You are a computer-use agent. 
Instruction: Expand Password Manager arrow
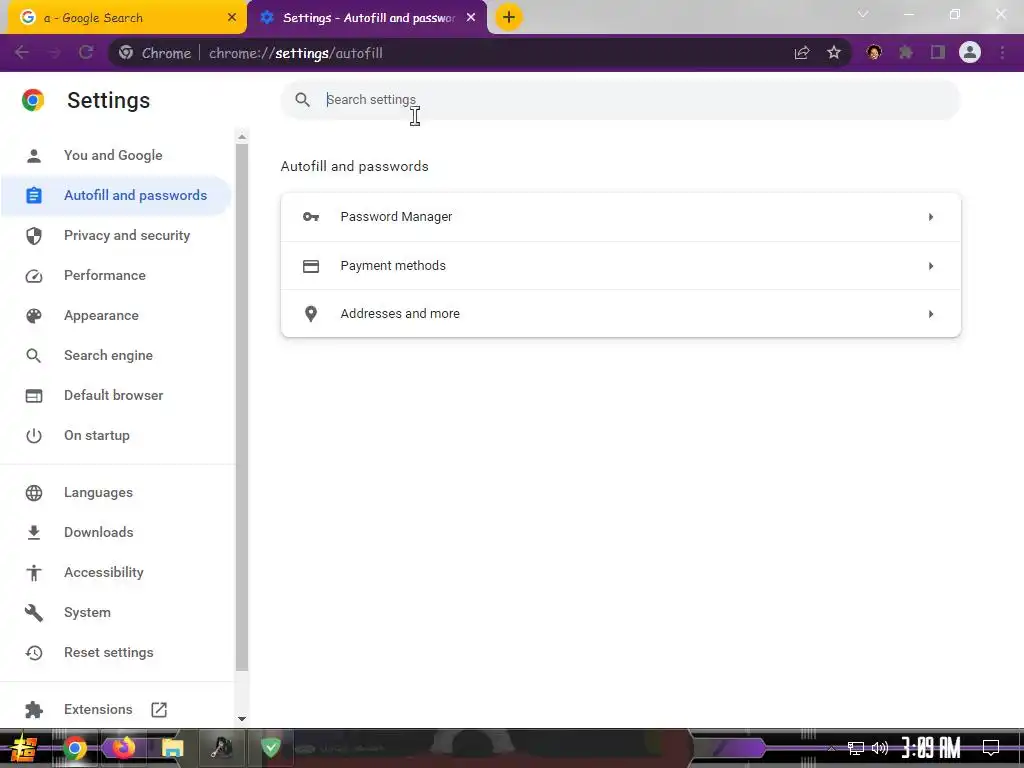click(931, 217)
